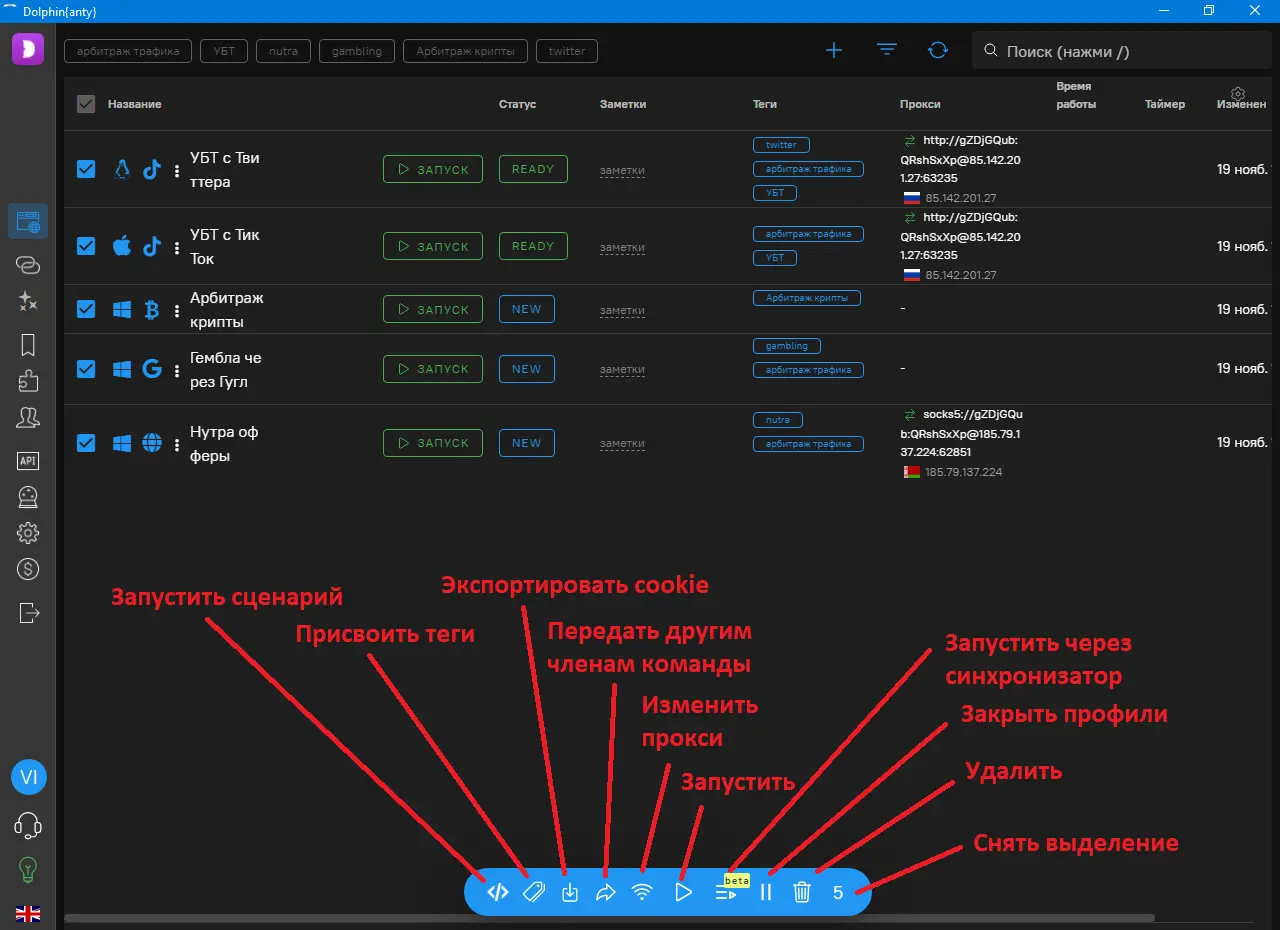Screen dimensions: 1280x930
Task: Click the plus icon to create profile
Action: 833,50
